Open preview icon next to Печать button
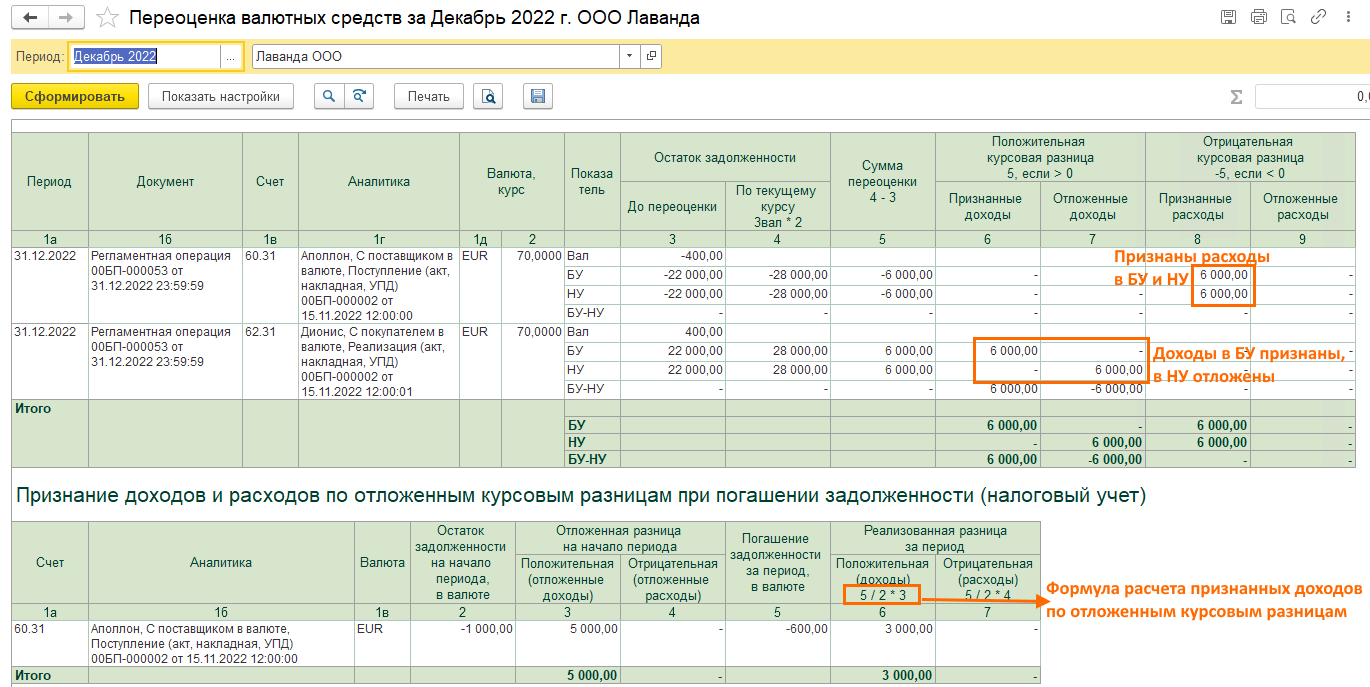Screen dimensions: 1370x687 click(488, 96)
